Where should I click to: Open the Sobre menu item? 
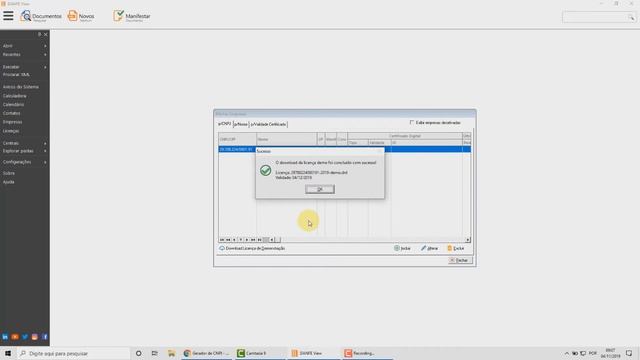point(9,173)
